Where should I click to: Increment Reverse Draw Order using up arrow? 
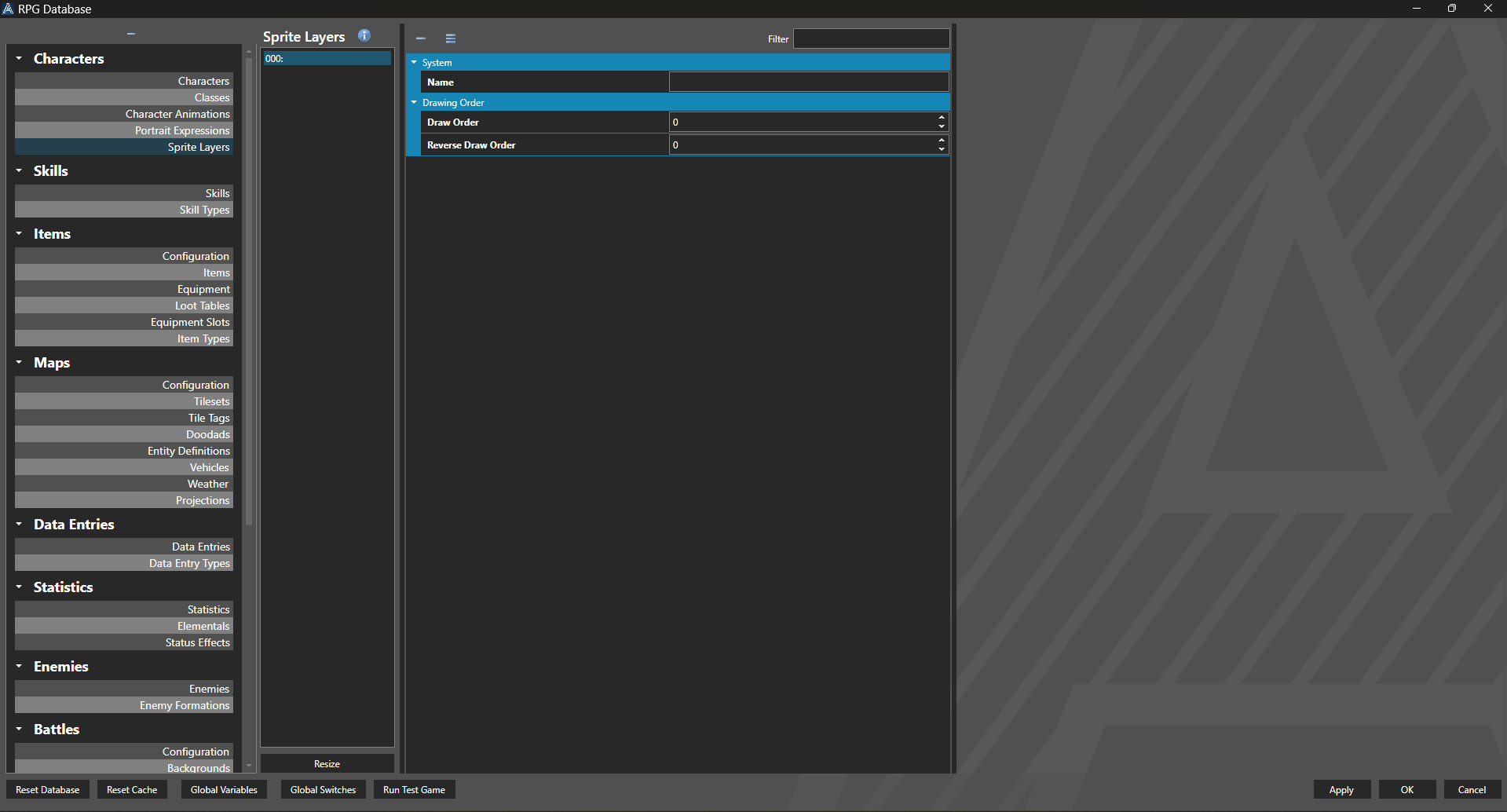pos(941,141)
